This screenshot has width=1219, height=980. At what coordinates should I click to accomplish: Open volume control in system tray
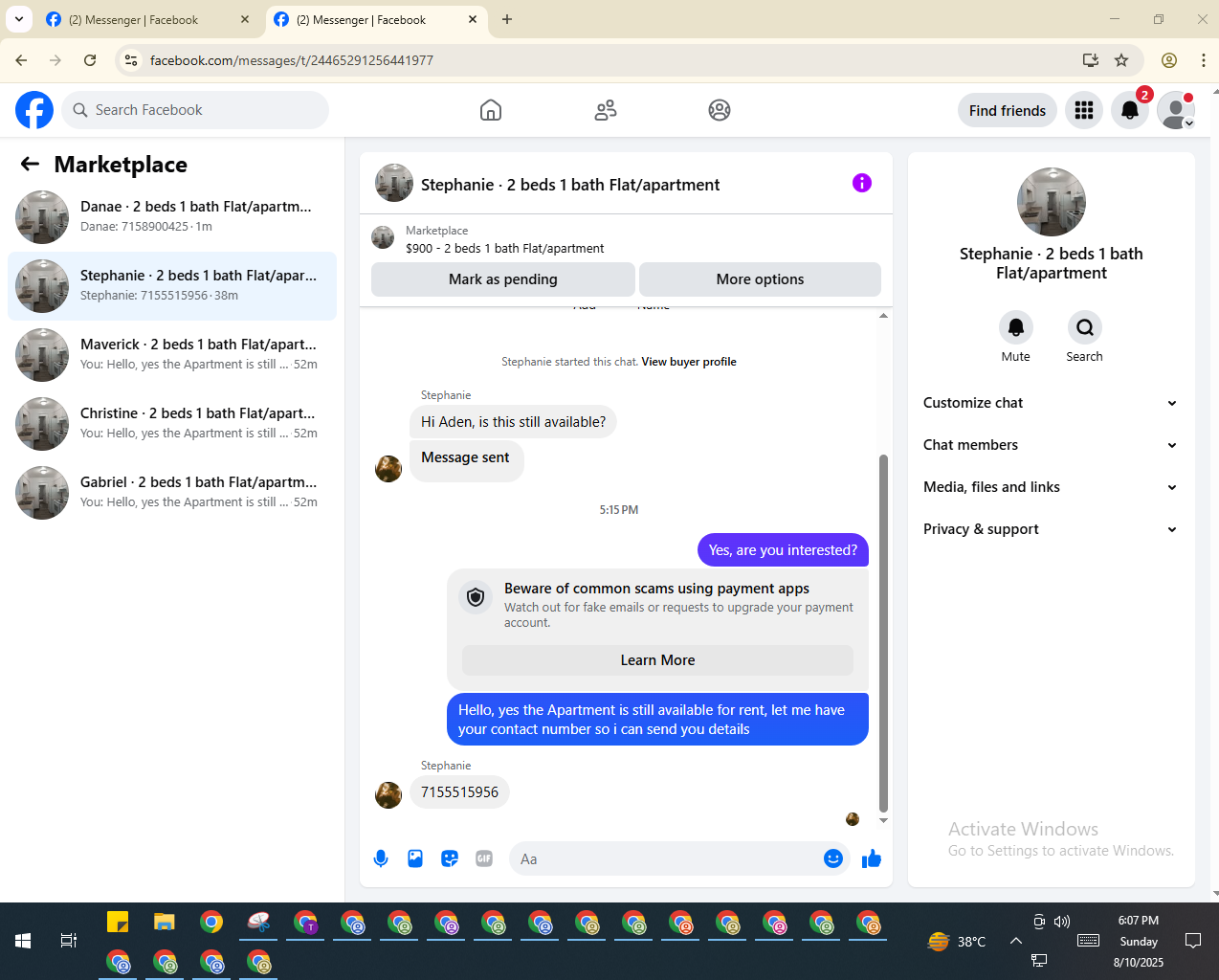coord(1062,922)
